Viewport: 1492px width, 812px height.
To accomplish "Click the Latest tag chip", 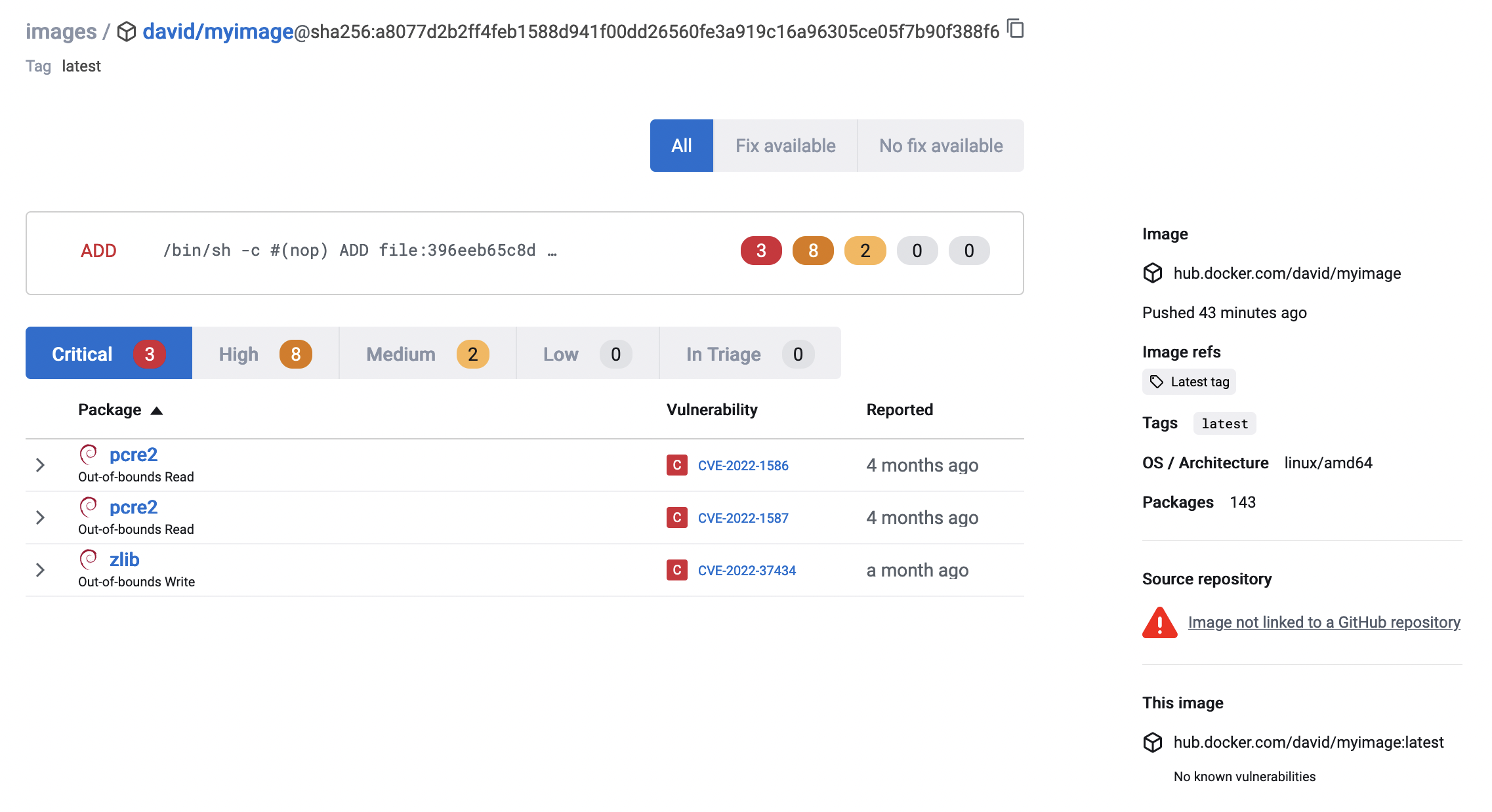I will coord(1189,382).
